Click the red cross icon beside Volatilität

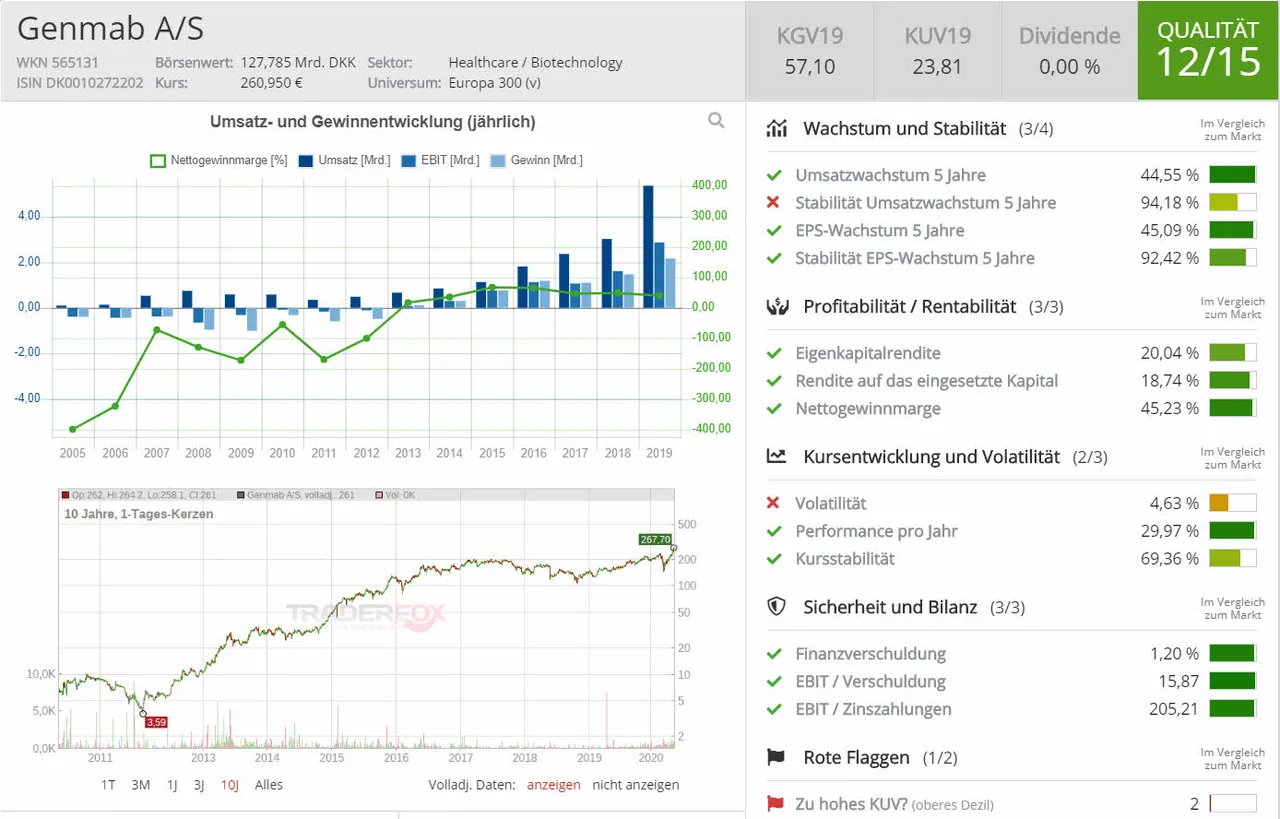pos(773,503)
